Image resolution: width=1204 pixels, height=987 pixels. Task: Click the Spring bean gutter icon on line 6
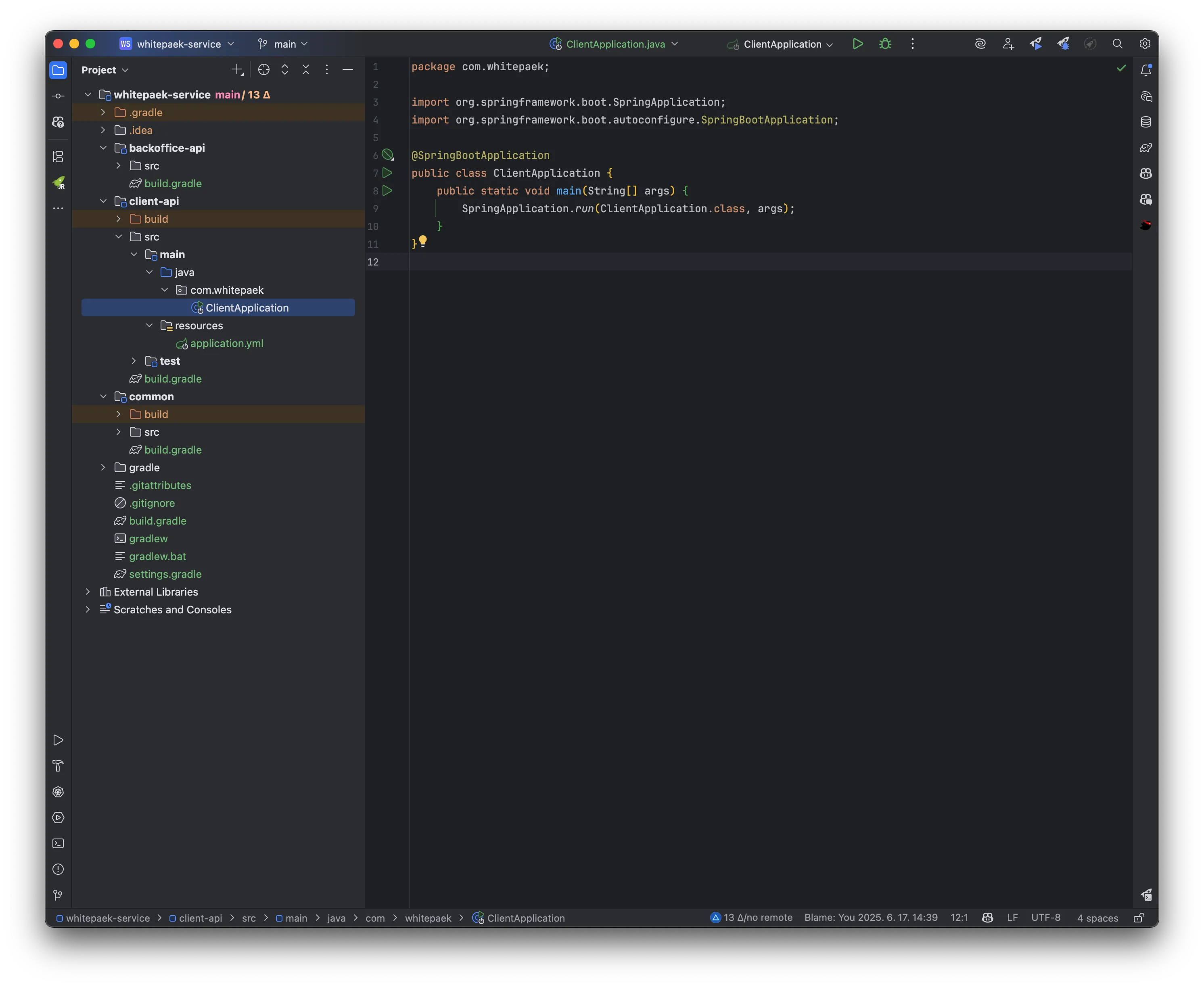coord(388,155)
